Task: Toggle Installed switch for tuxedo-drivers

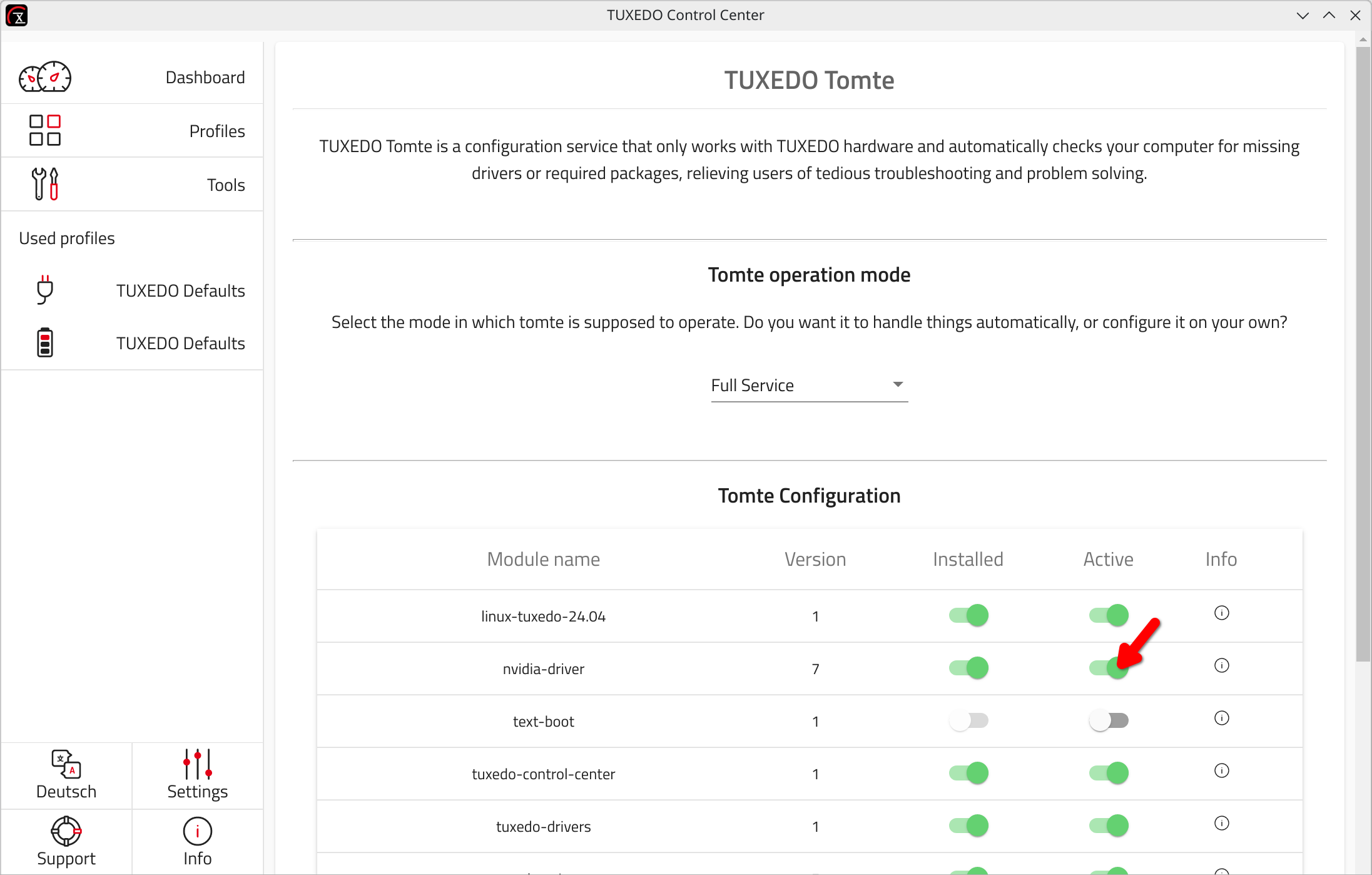Action: pos(968,826)
